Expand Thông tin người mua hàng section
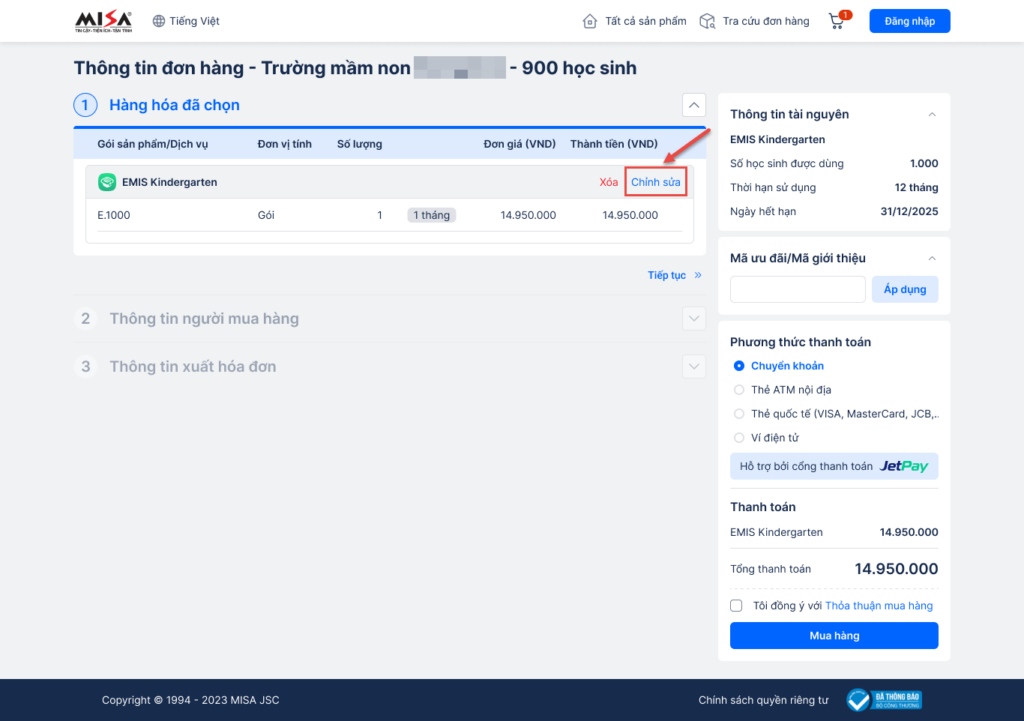Screen dimensions: 1024x721 click(694, 319)
